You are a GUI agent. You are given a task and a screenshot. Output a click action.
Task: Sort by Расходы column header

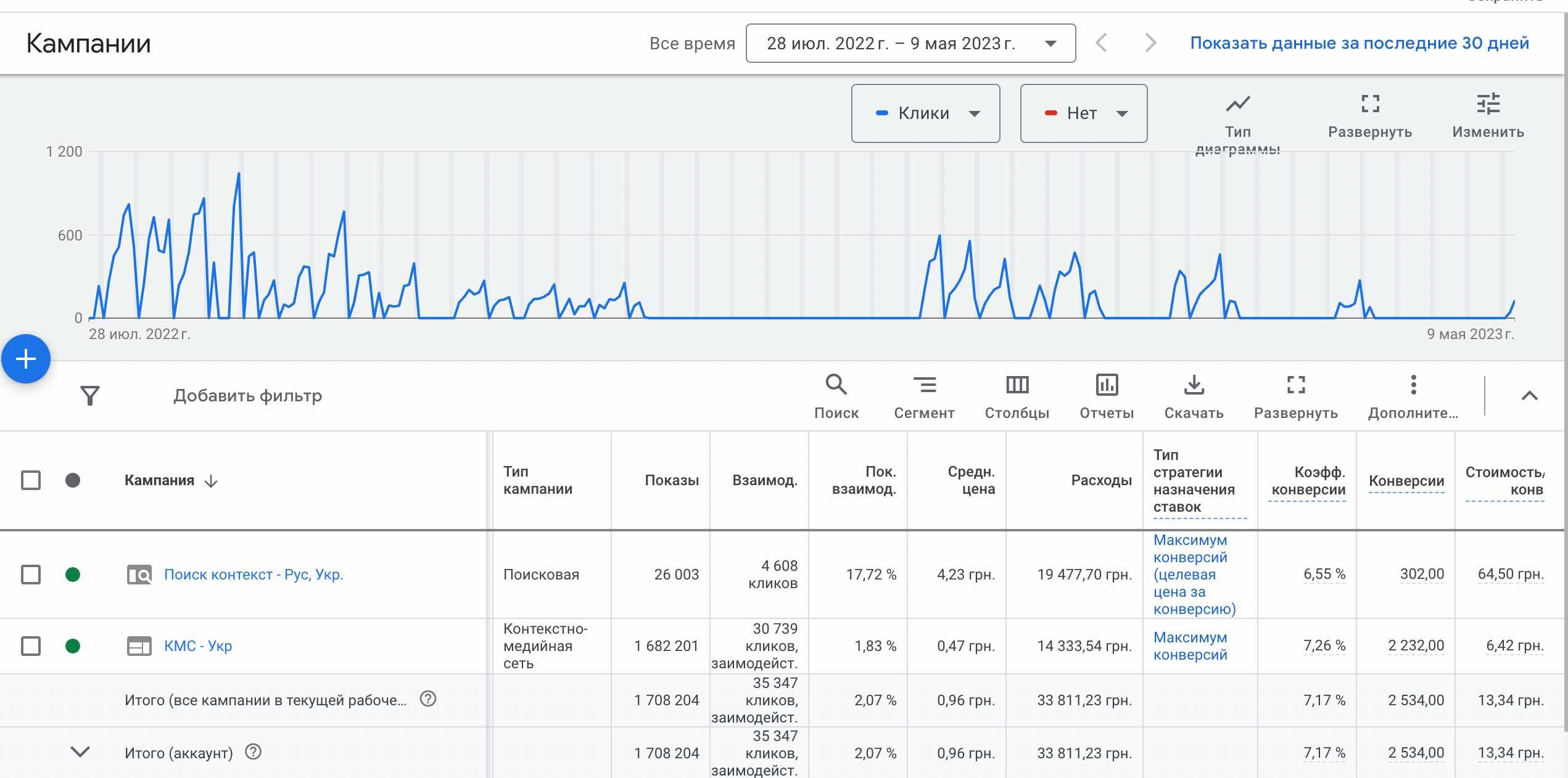coord(1101,480)
